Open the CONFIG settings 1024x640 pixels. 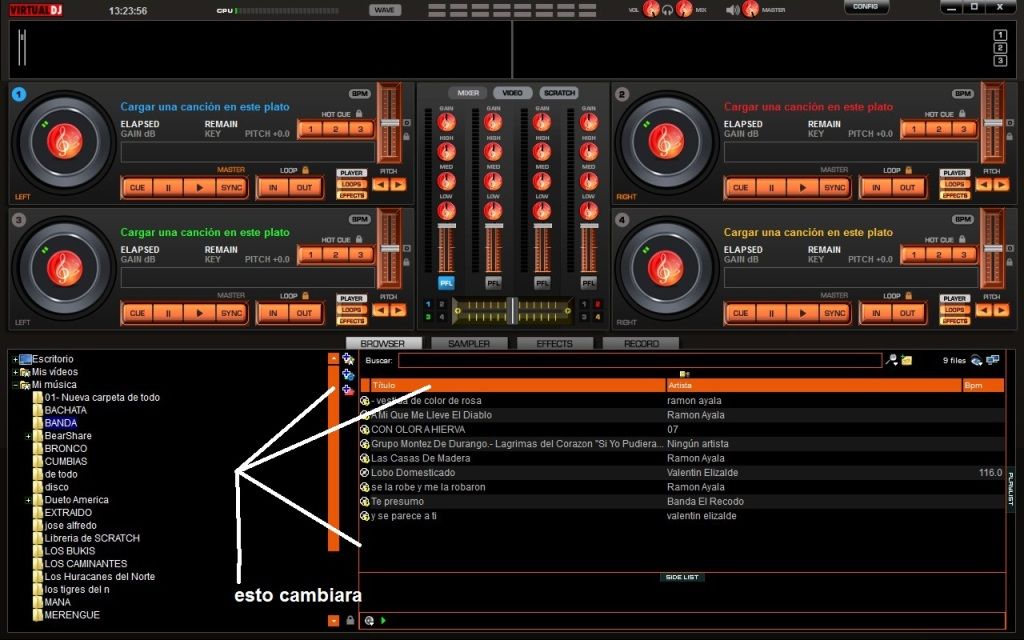pos(865,7)
